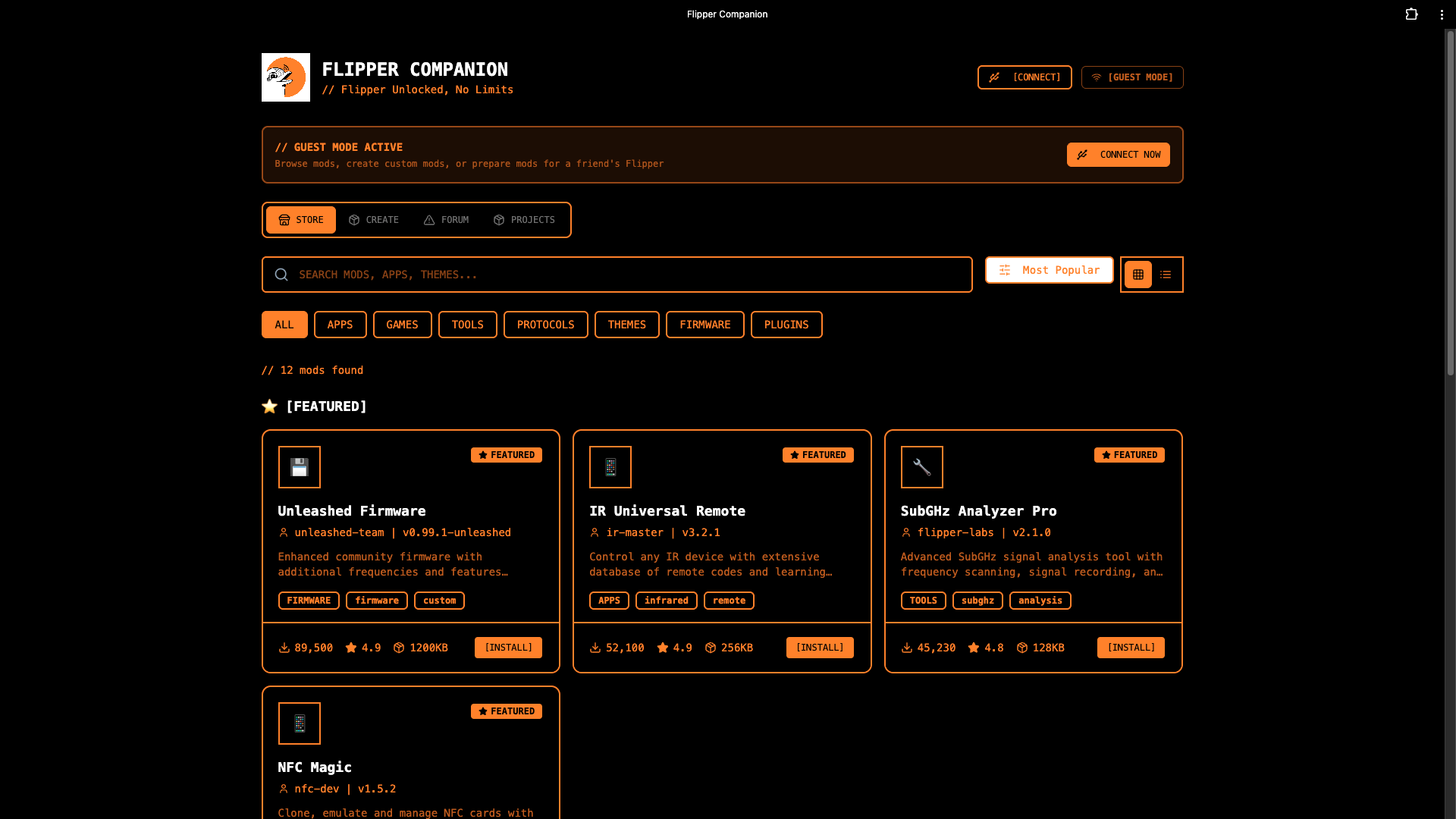Click the 'subghz' tag
The height and width of the screenshot is (819, 1456).
[977, 601]
